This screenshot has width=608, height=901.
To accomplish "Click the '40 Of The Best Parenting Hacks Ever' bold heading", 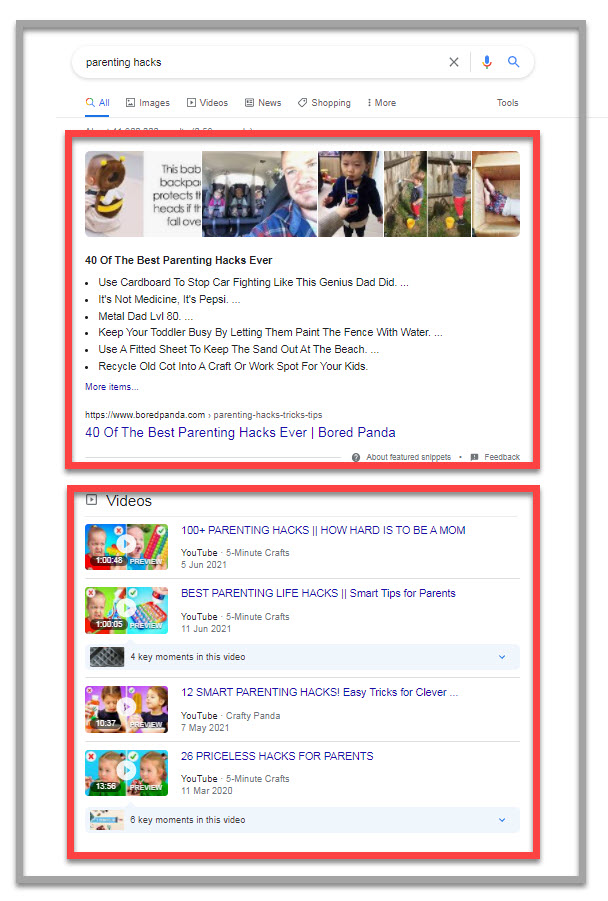I will tap(179, 260).
